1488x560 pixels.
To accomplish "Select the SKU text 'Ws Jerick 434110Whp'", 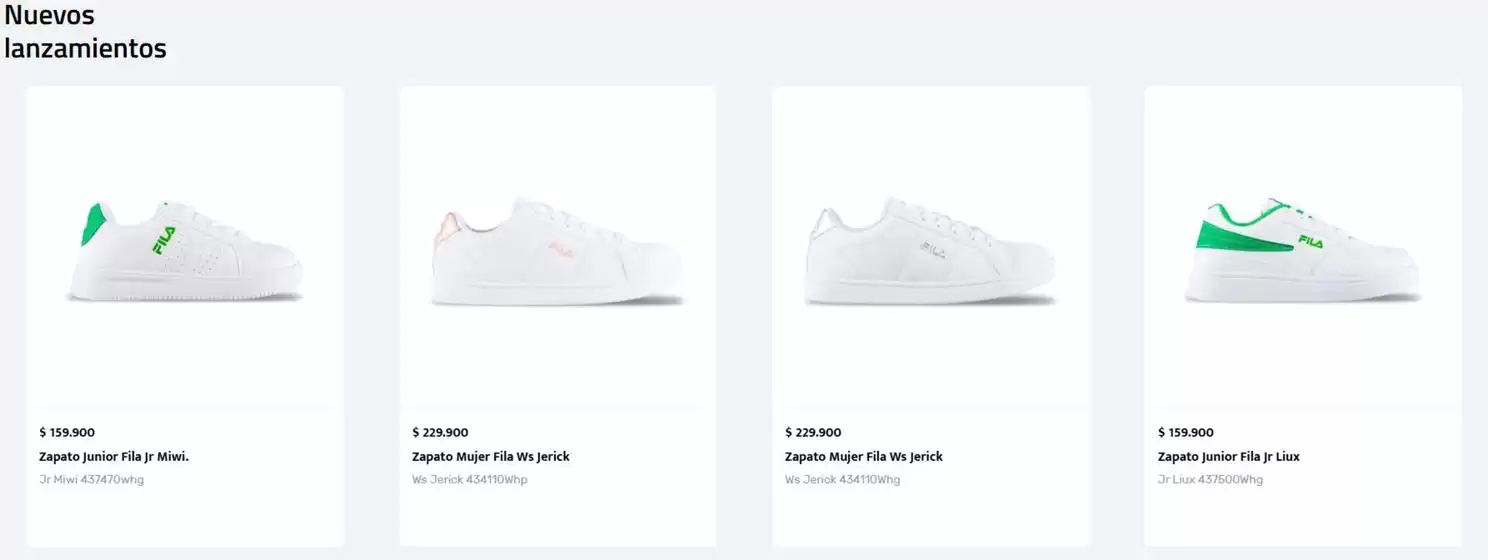I will (469, 480).
